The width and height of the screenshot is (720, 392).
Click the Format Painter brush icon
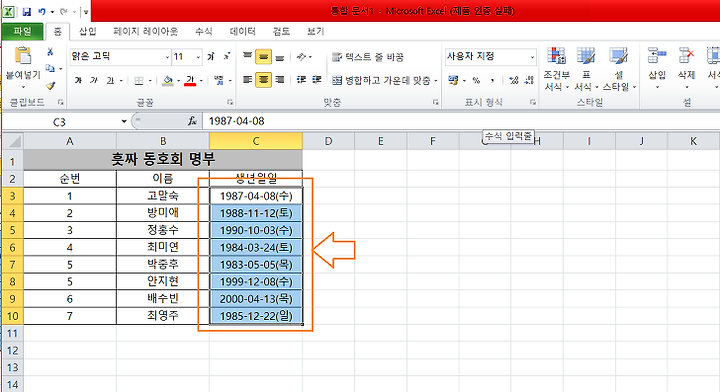50,85
